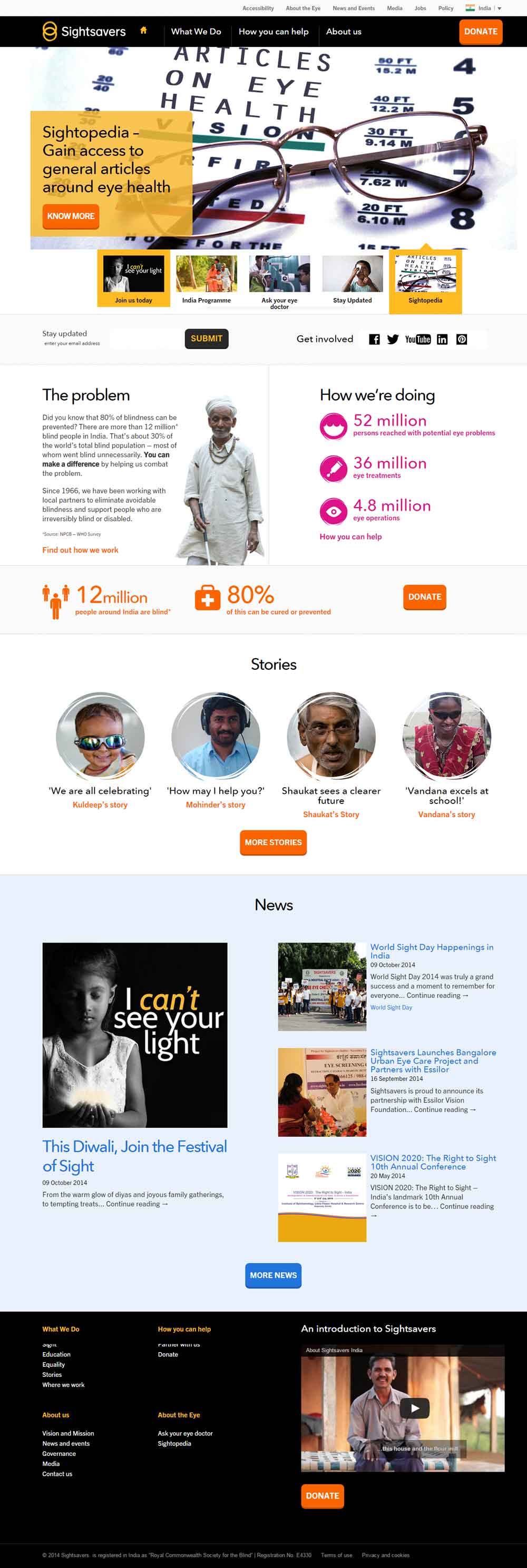Screen dimensions: 527x1568
Task: Submit the email signup form
Action: (x=207, y=339)
